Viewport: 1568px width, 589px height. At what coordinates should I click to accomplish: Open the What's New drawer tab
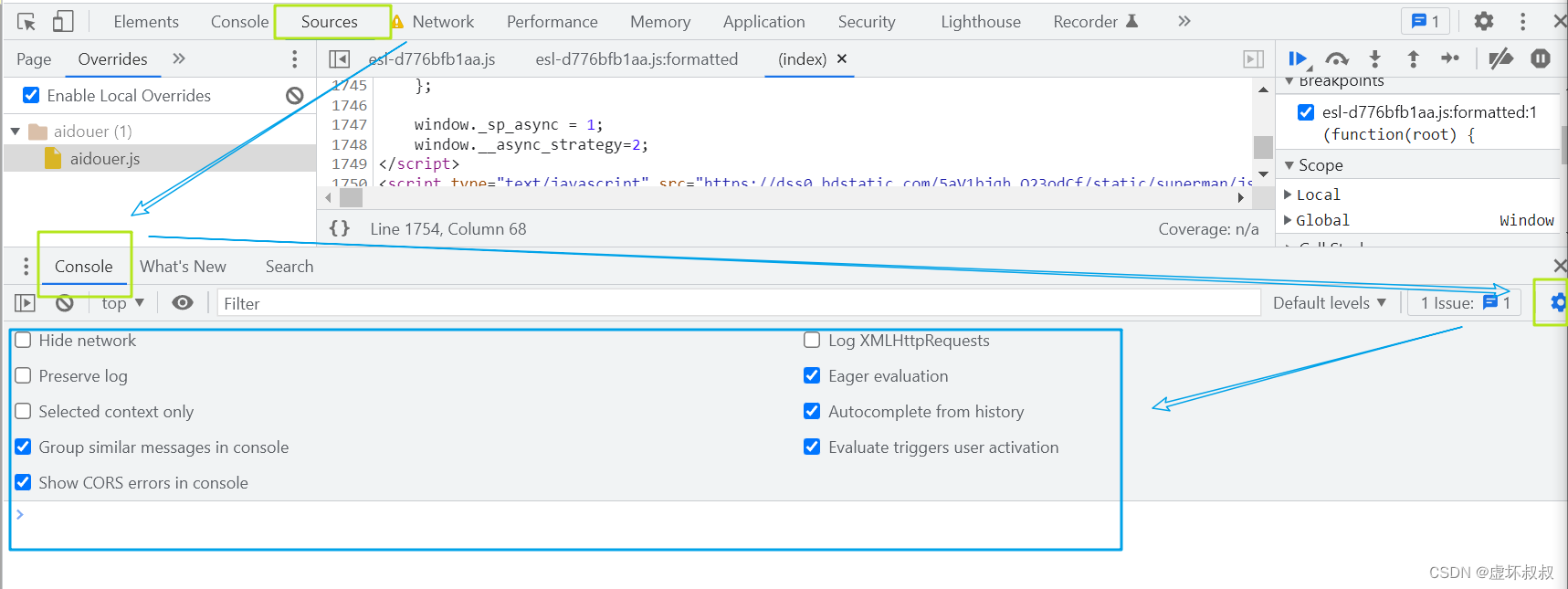pyautogui.click(x=183, y=267)
